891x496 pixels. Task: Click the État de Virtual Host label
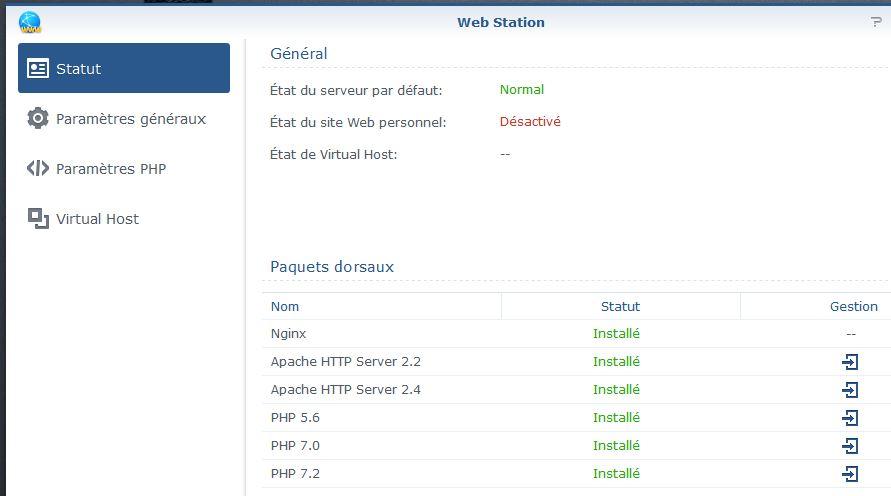click(333, 154)
